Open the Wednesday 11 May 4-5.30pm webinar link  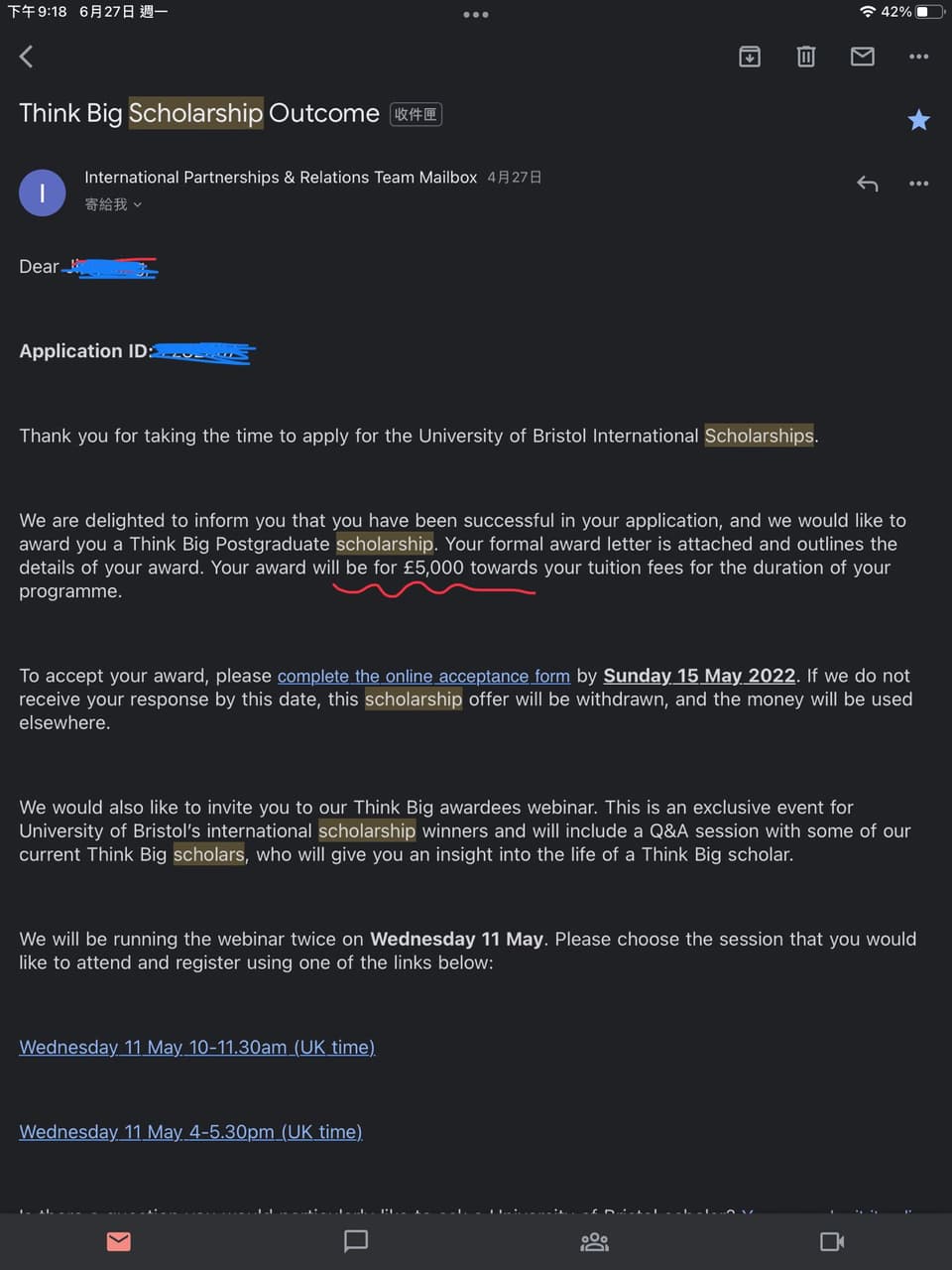click(x=190, y=1132)
